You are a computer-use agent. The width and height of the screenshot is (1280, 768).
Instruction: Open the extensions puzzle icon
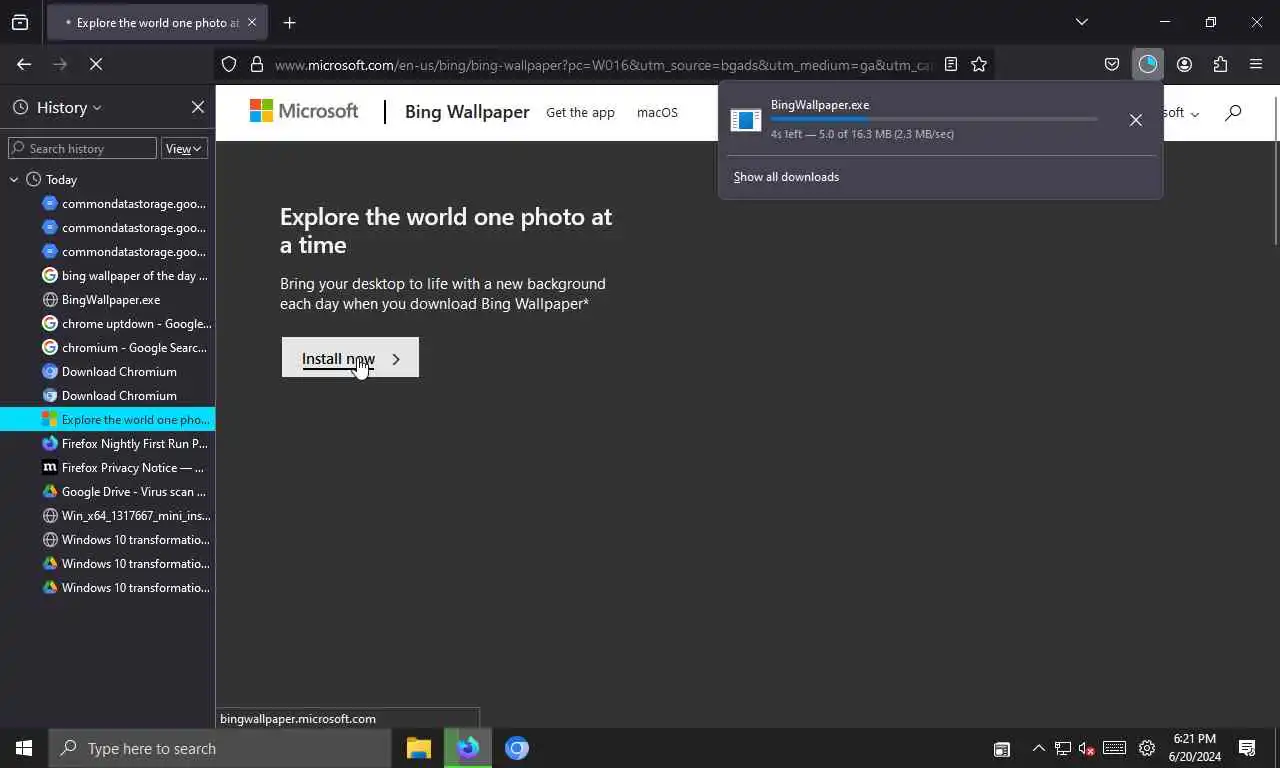1220,64
